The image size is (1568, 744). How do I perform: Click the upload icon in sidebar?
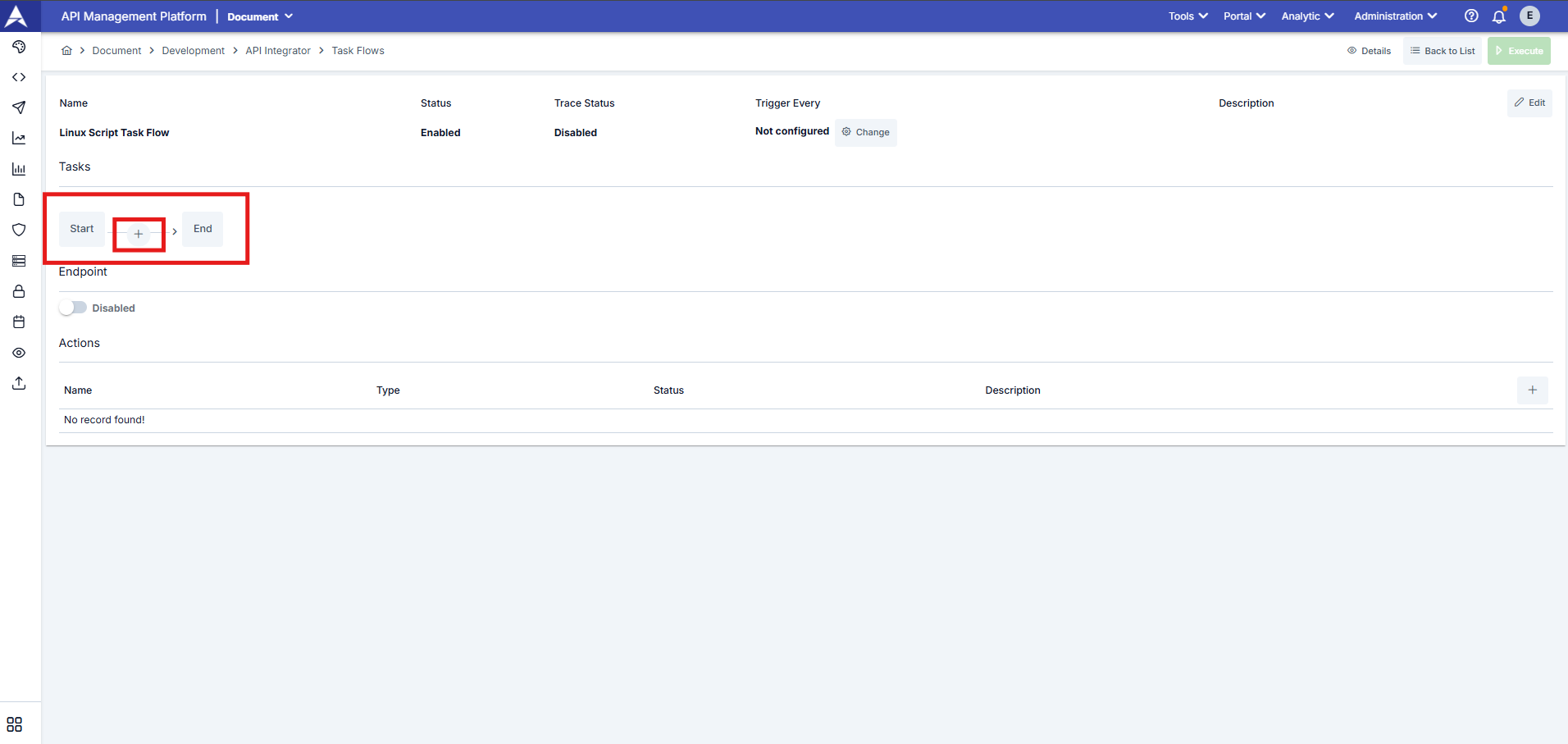[19, 383]
